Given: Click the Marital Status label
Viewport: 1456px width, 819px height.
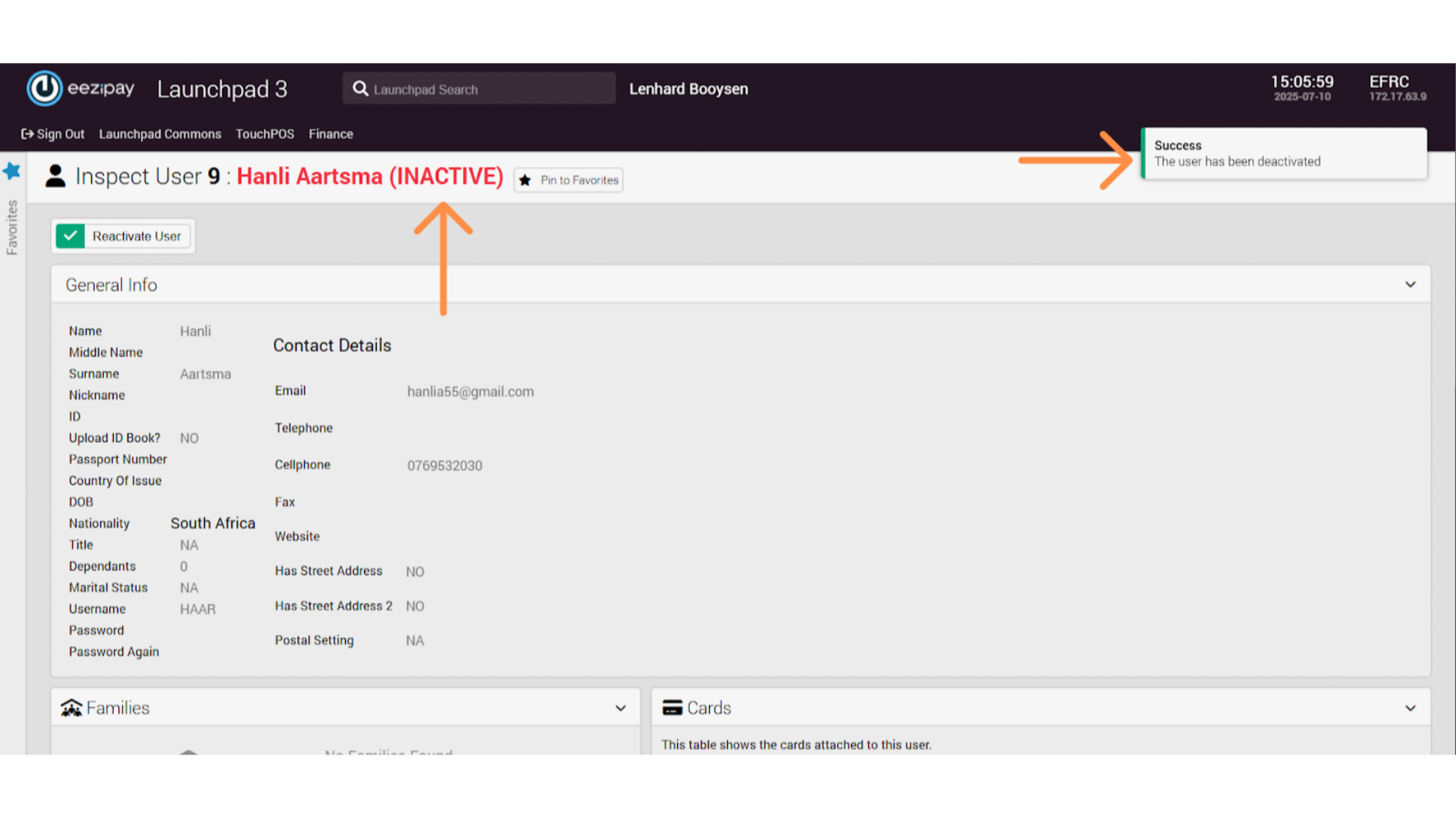Looking at the screenshot, I should pos(108,588).
